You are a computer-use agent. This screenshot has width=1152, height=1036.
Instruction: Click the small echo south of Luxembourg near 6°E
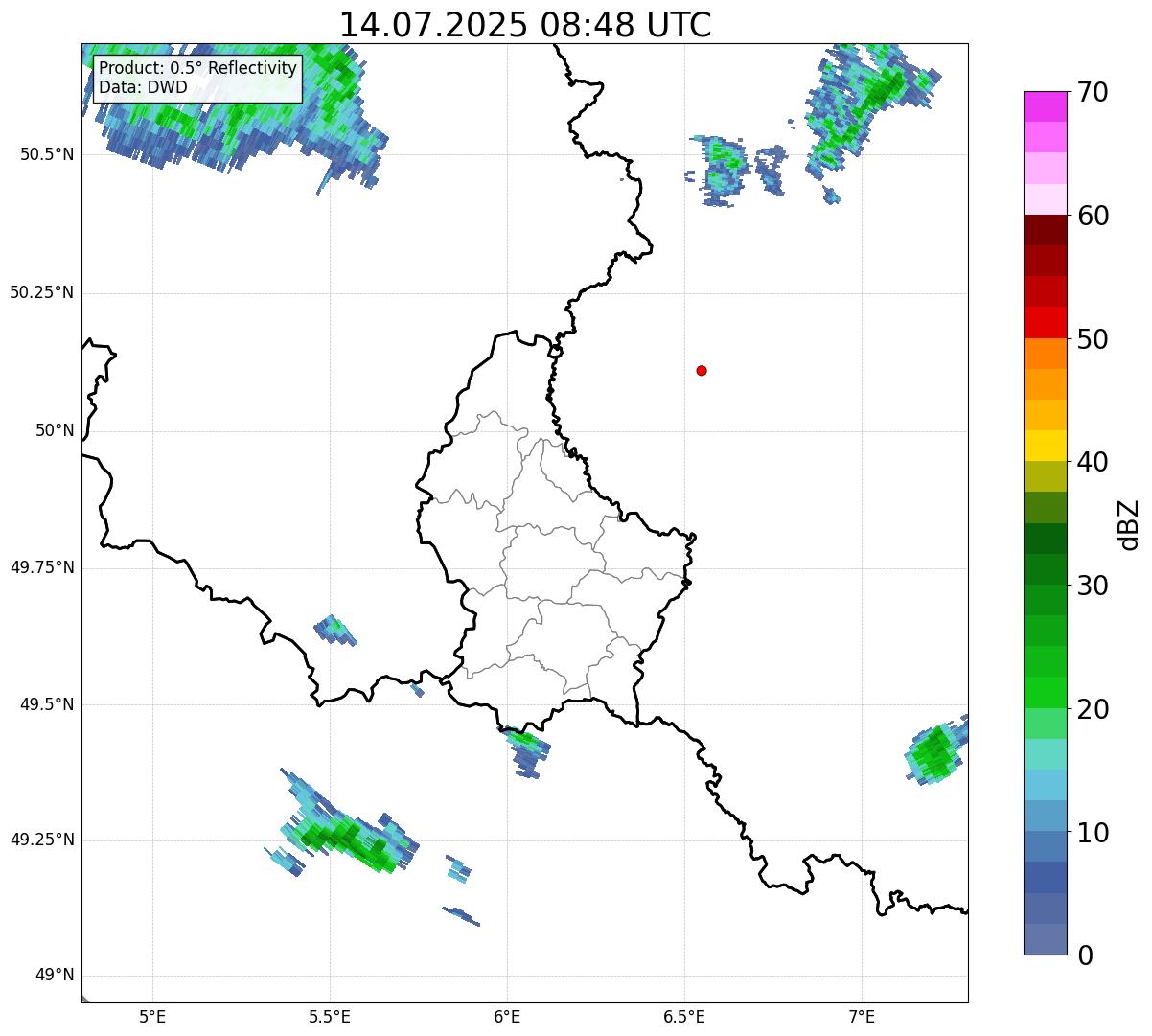pos(527,751)
